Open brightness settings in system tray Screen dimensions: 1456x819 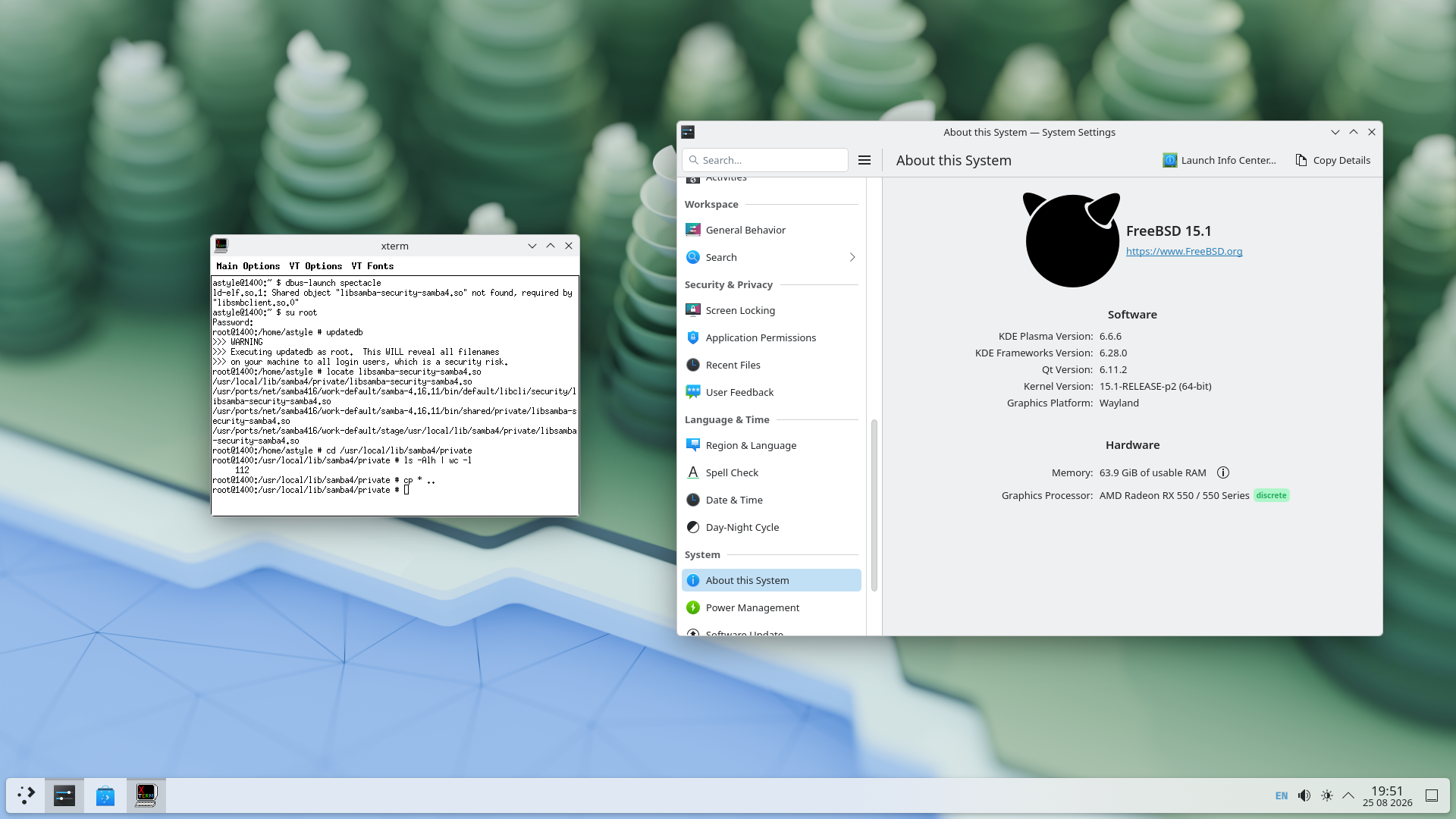click(1327, 795)
